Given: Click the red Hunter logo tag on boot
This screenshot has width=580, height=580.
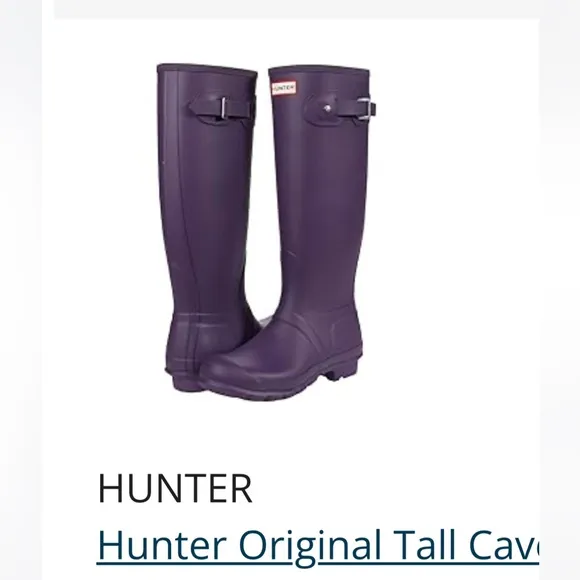Looking at the screenshot, I should click(284, 88).
